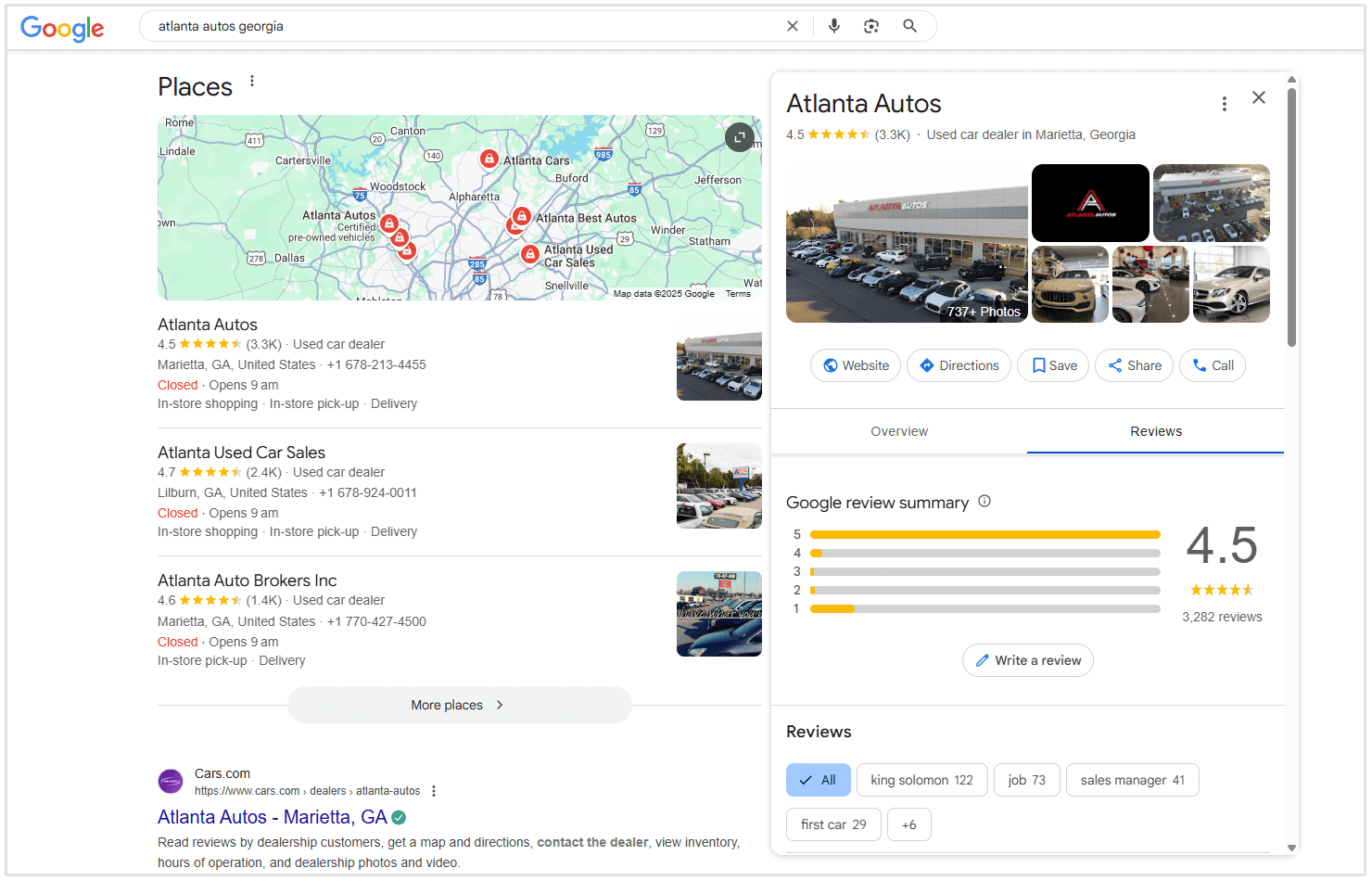Click the 5-star rating bar

(985, 534)
